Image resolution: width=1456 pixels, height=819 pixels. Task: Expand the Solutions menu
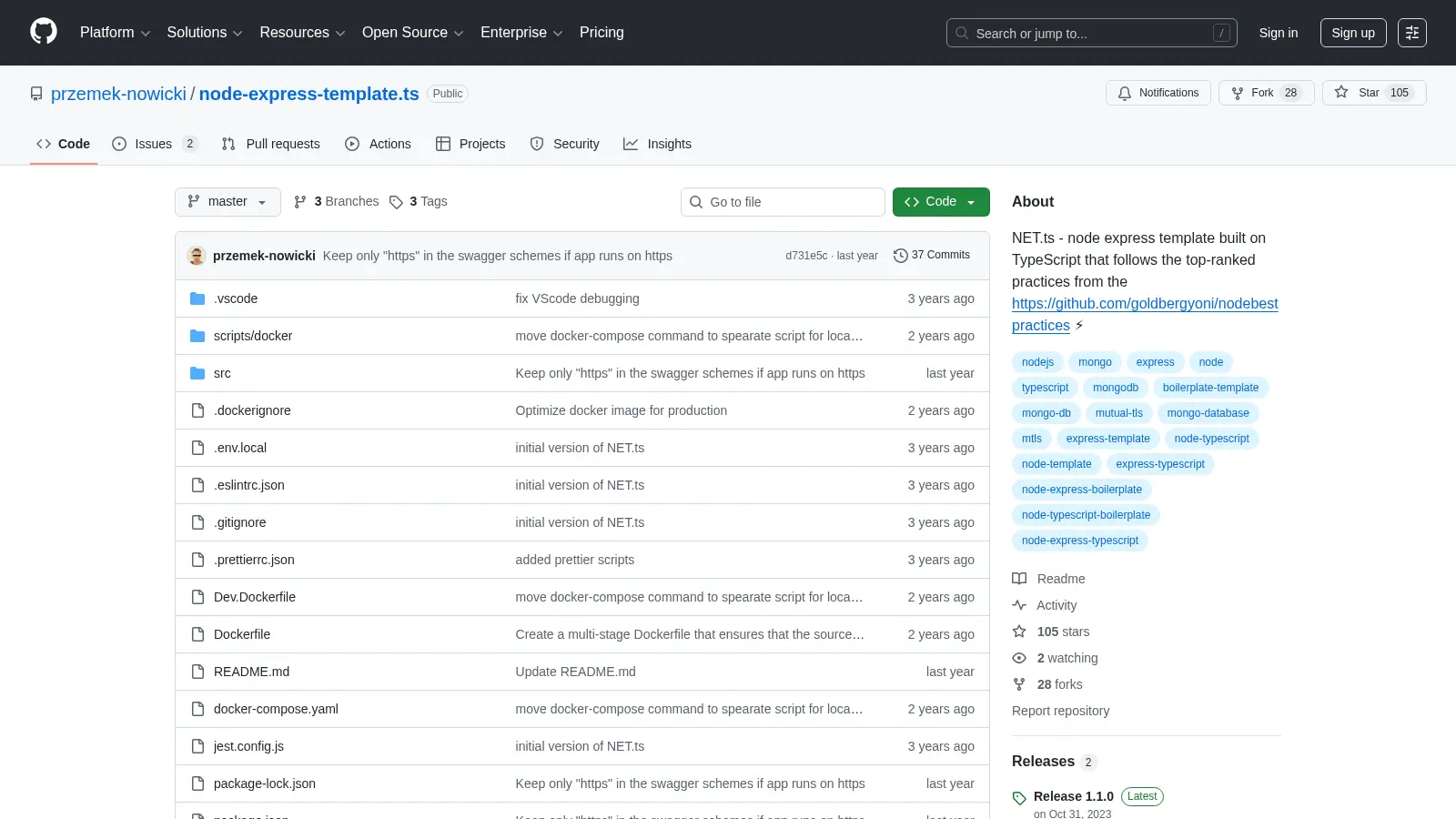(205, 33)
